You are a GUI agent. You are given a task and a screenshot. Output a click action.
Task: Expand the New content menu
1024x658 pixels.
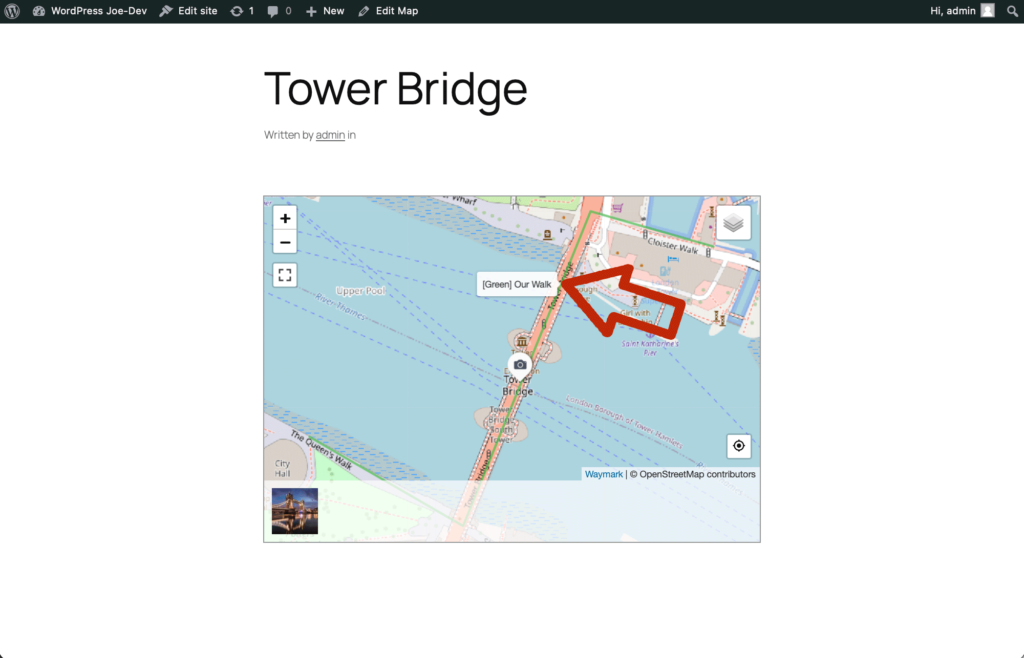[x=325, y=11]
